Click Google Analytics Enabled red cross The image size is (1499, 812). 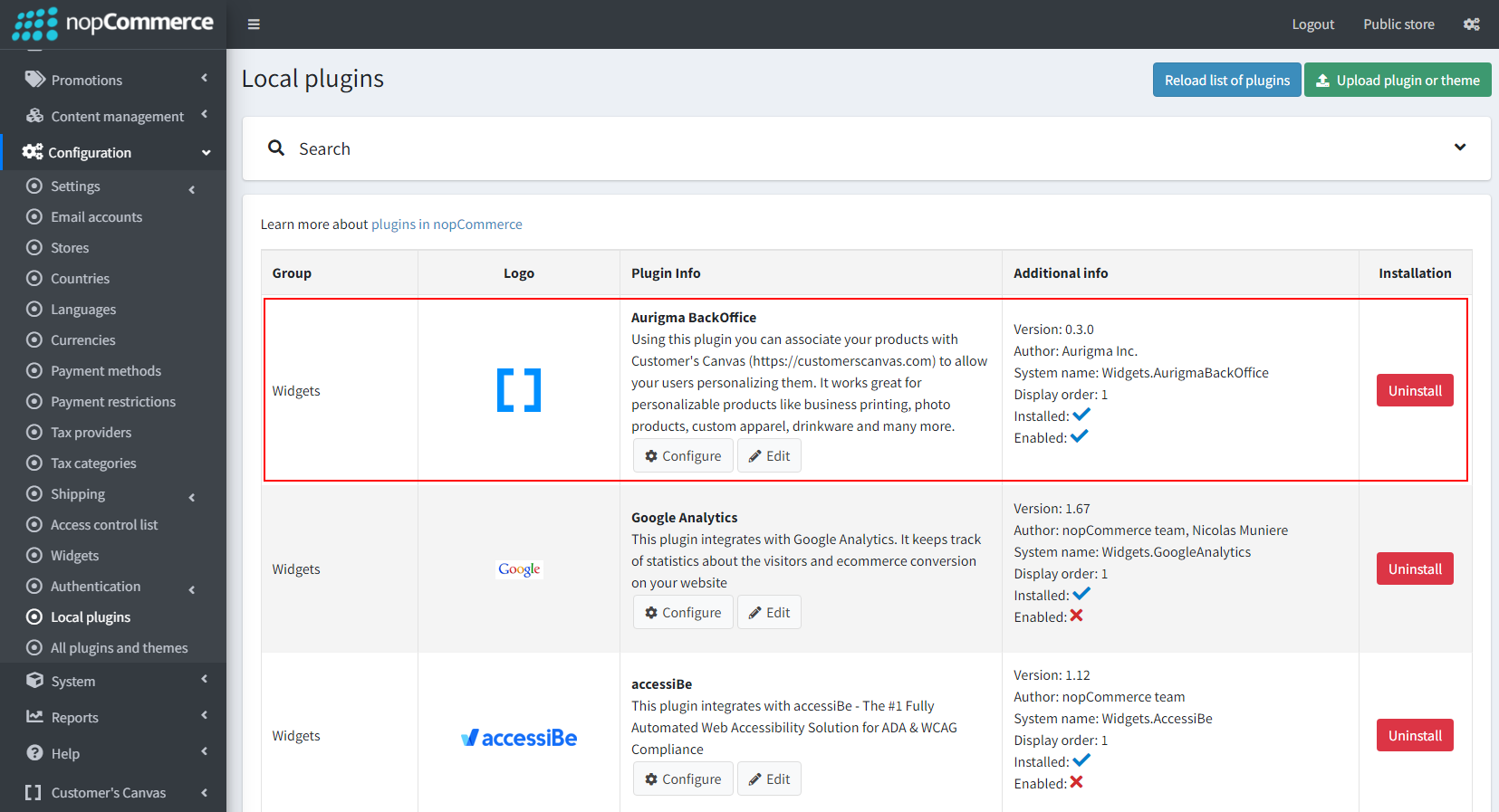tap(1076, 616)
